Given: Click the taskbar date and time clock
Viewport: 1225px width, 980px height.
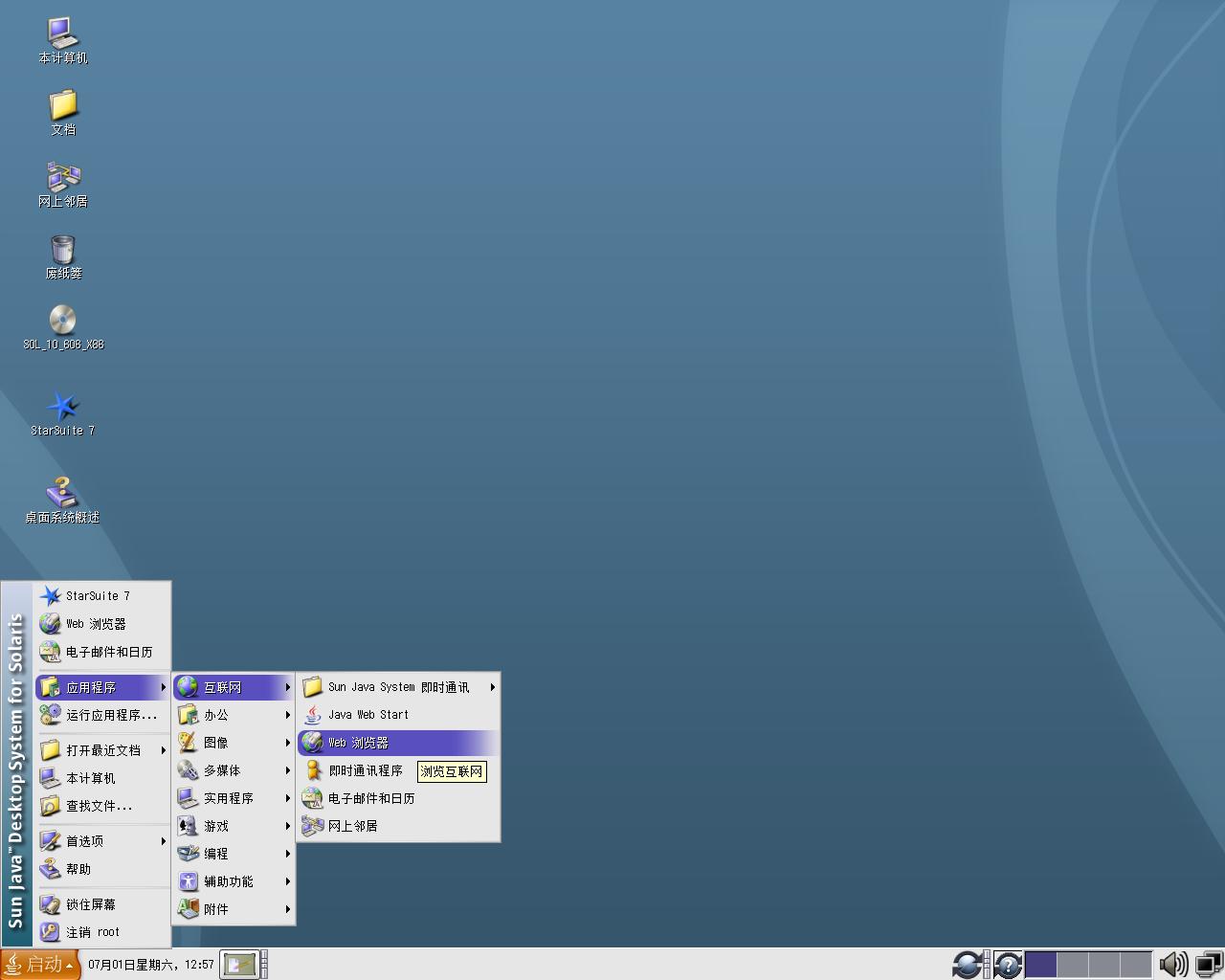Looking at the screenshot, I should pyautogui.click(x=150, y=965).
